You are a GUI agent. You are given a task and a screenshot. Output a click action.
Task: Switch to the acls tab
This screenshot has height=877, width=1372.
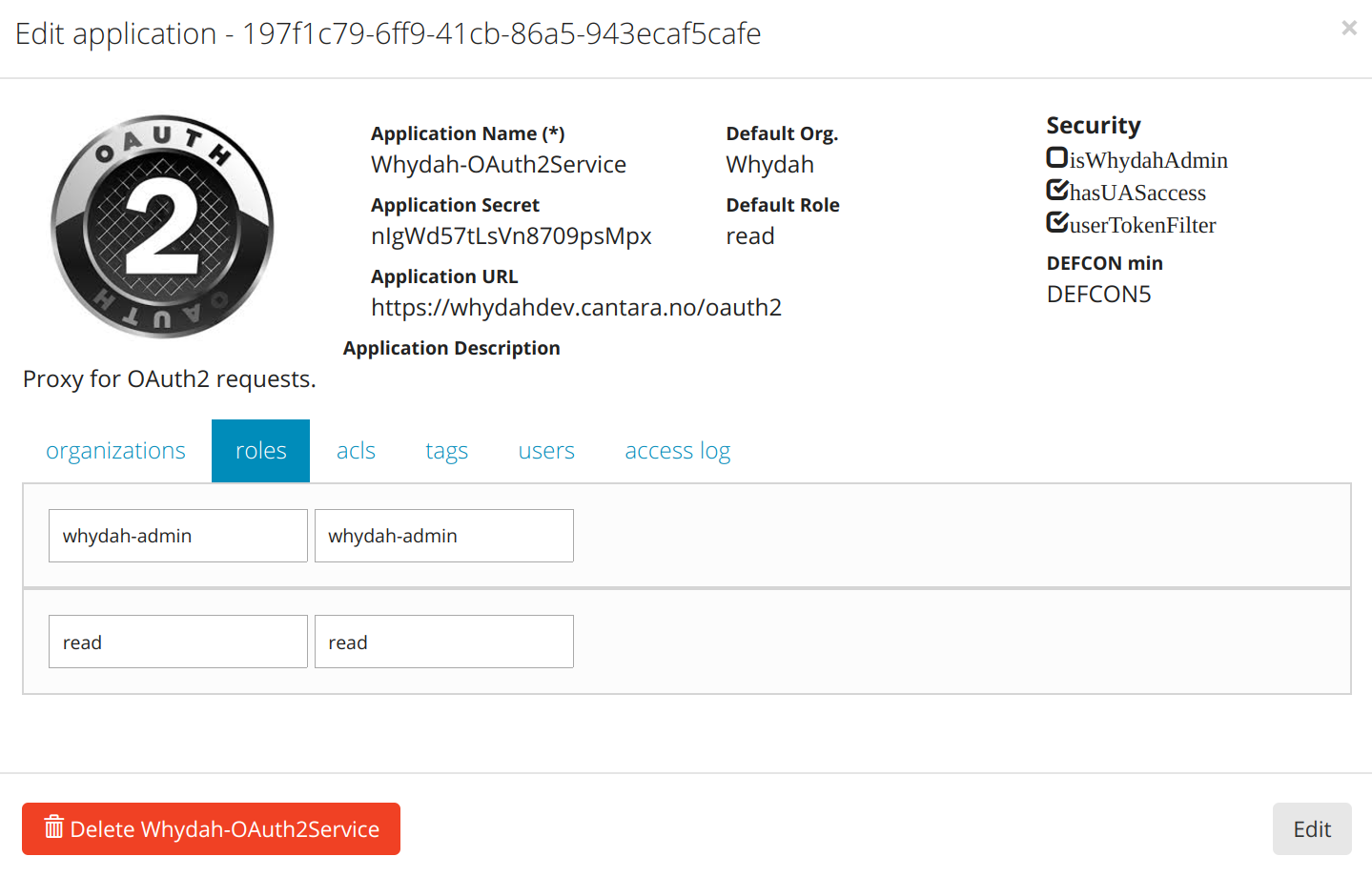pos(356,451)
